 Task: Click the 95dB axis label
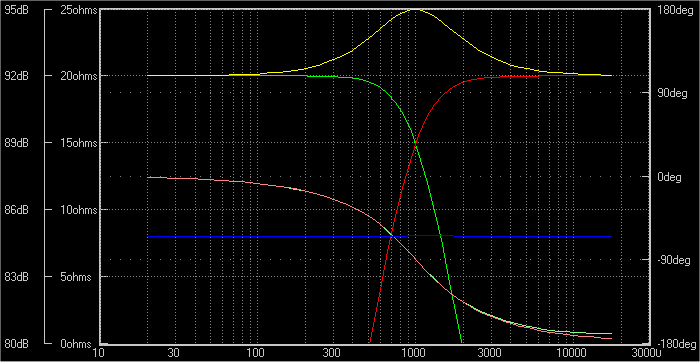pos(16,10)
